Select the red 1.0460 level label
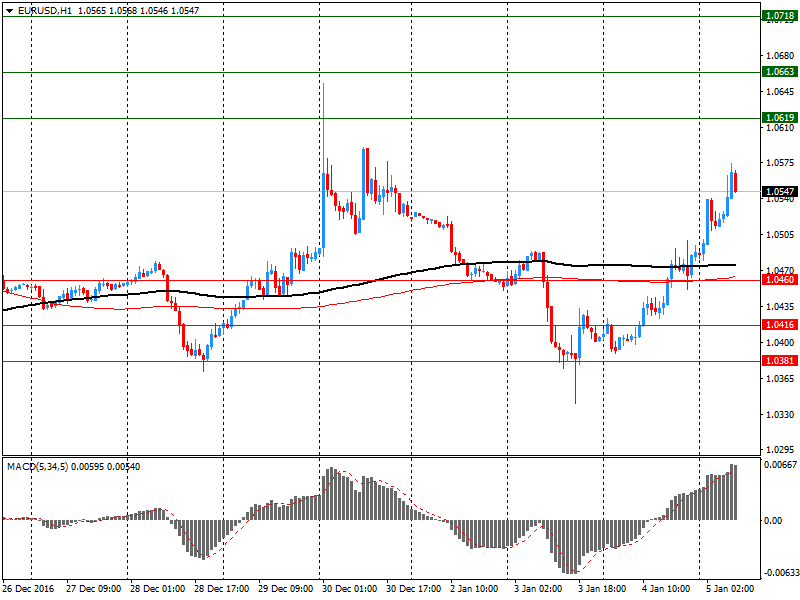 (x=780, y=280)
